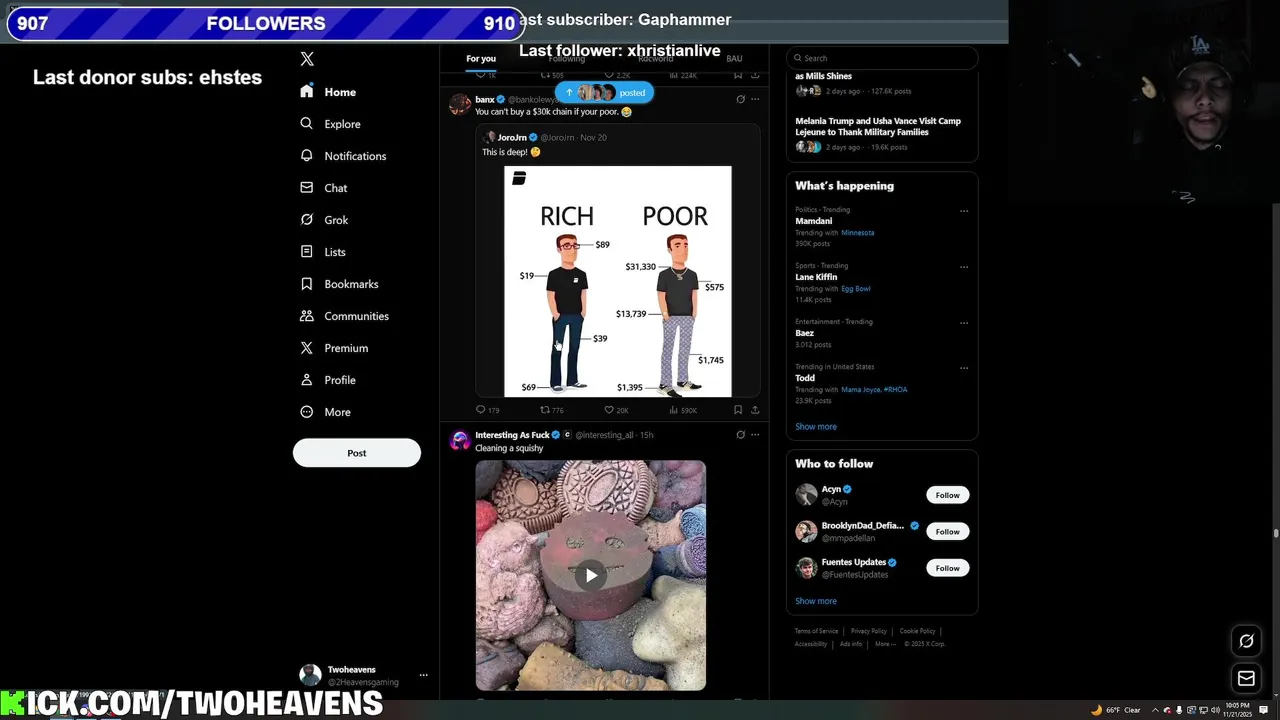Play the Cleaning a squishy video
The height and width of the screenshot is (720, 1280).
click(591, 575)
